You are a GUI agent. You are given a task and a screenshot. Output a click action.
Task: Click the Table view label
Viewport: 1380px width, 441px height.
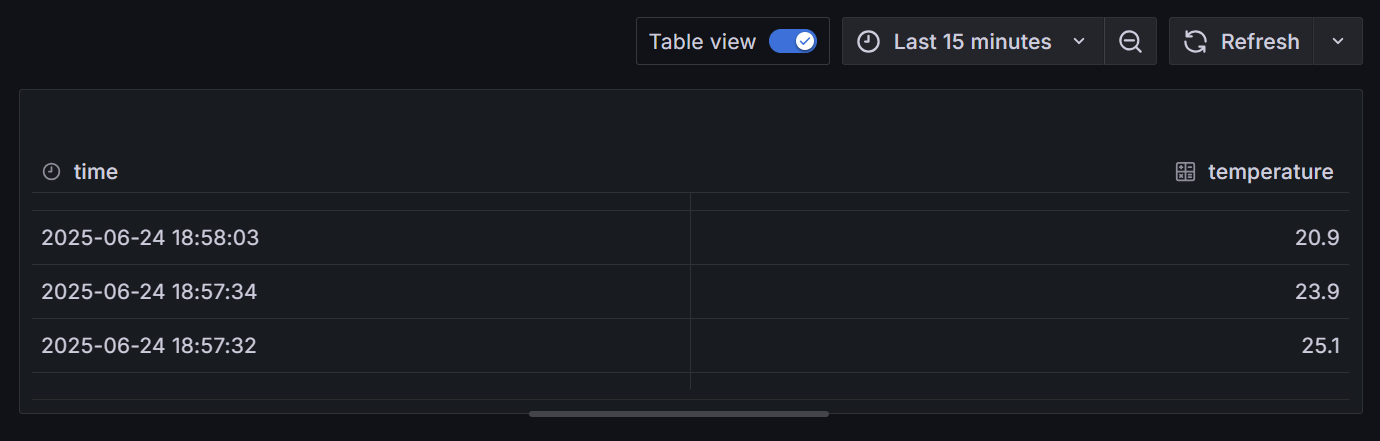point(702,42)
